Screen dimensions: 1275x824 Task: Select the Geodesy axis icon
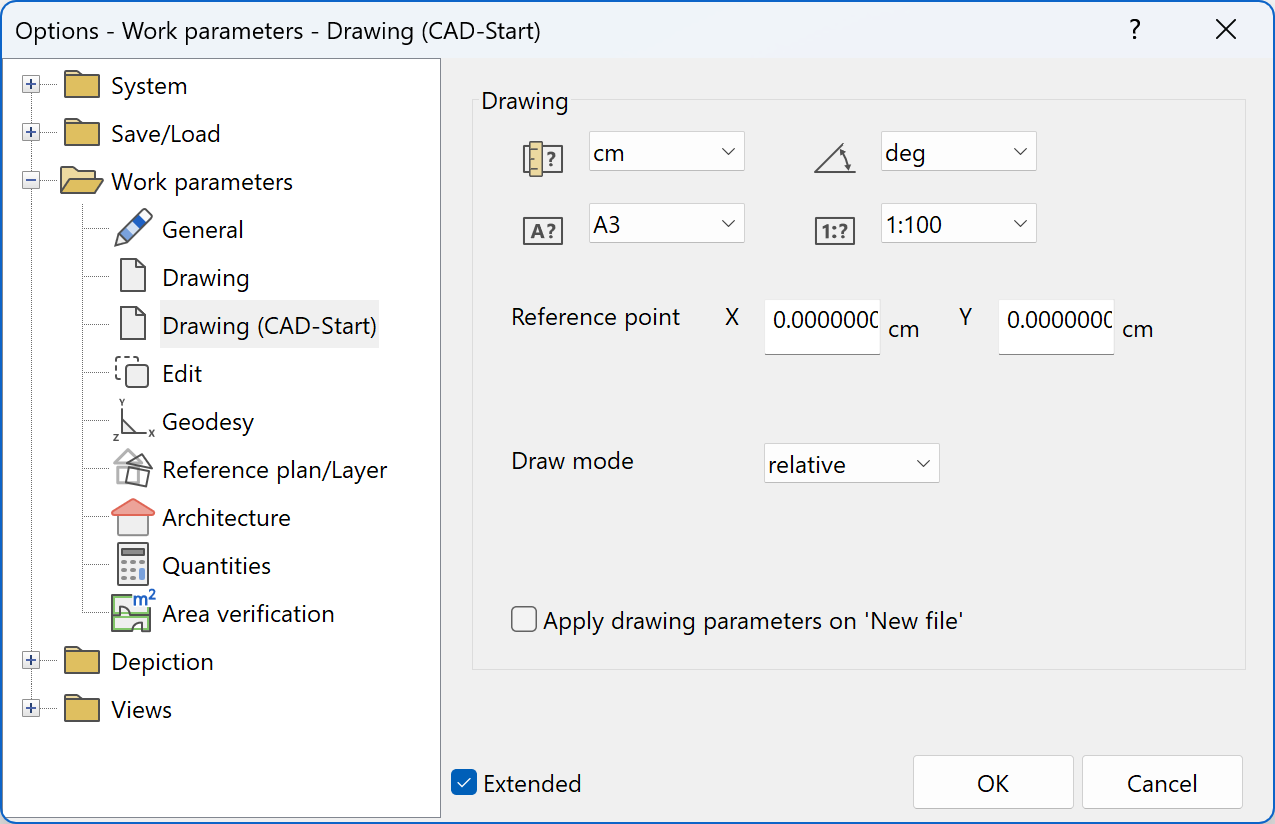134,421
